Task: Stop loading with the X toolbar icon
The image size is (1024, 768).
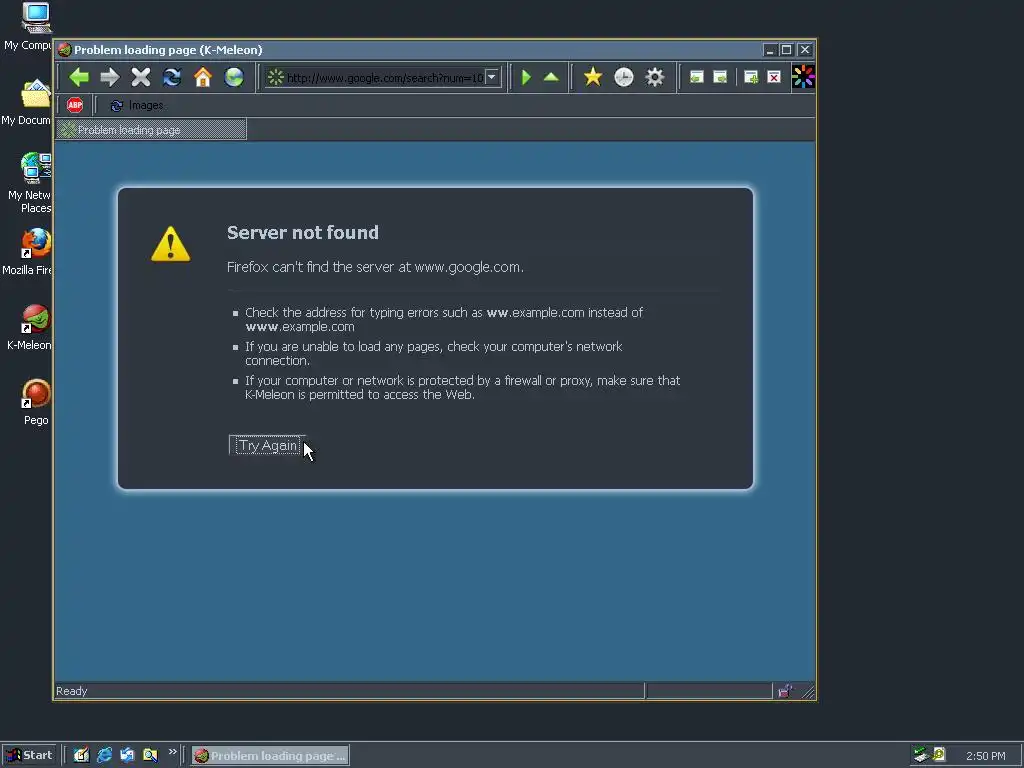Action: [140, 77]
